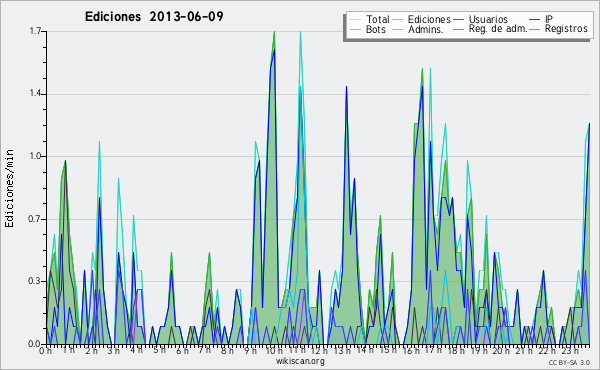The width and height of the screenshot is (600, 370).
Task: Click the 1.4 y-axis value
Action: point(36,94)
